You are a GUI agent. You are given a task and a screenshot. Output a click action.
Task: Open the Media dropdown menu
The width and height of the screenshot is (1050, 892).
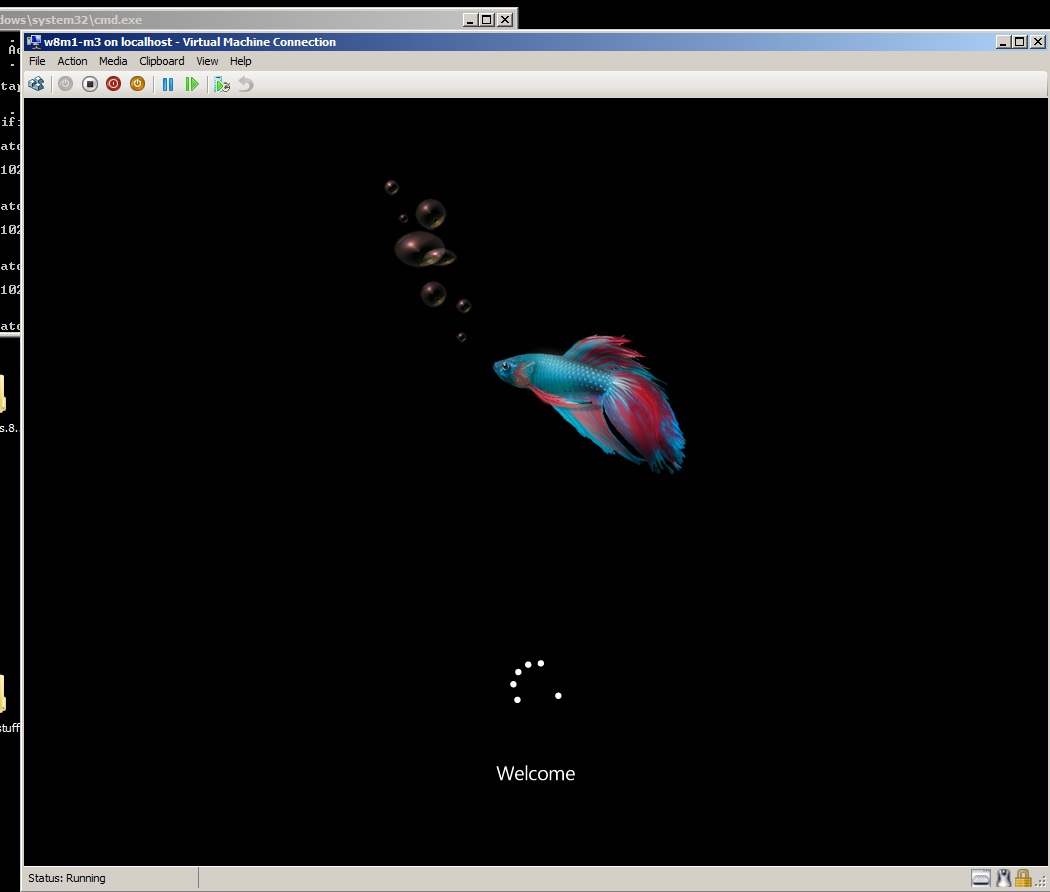[112, 61]
